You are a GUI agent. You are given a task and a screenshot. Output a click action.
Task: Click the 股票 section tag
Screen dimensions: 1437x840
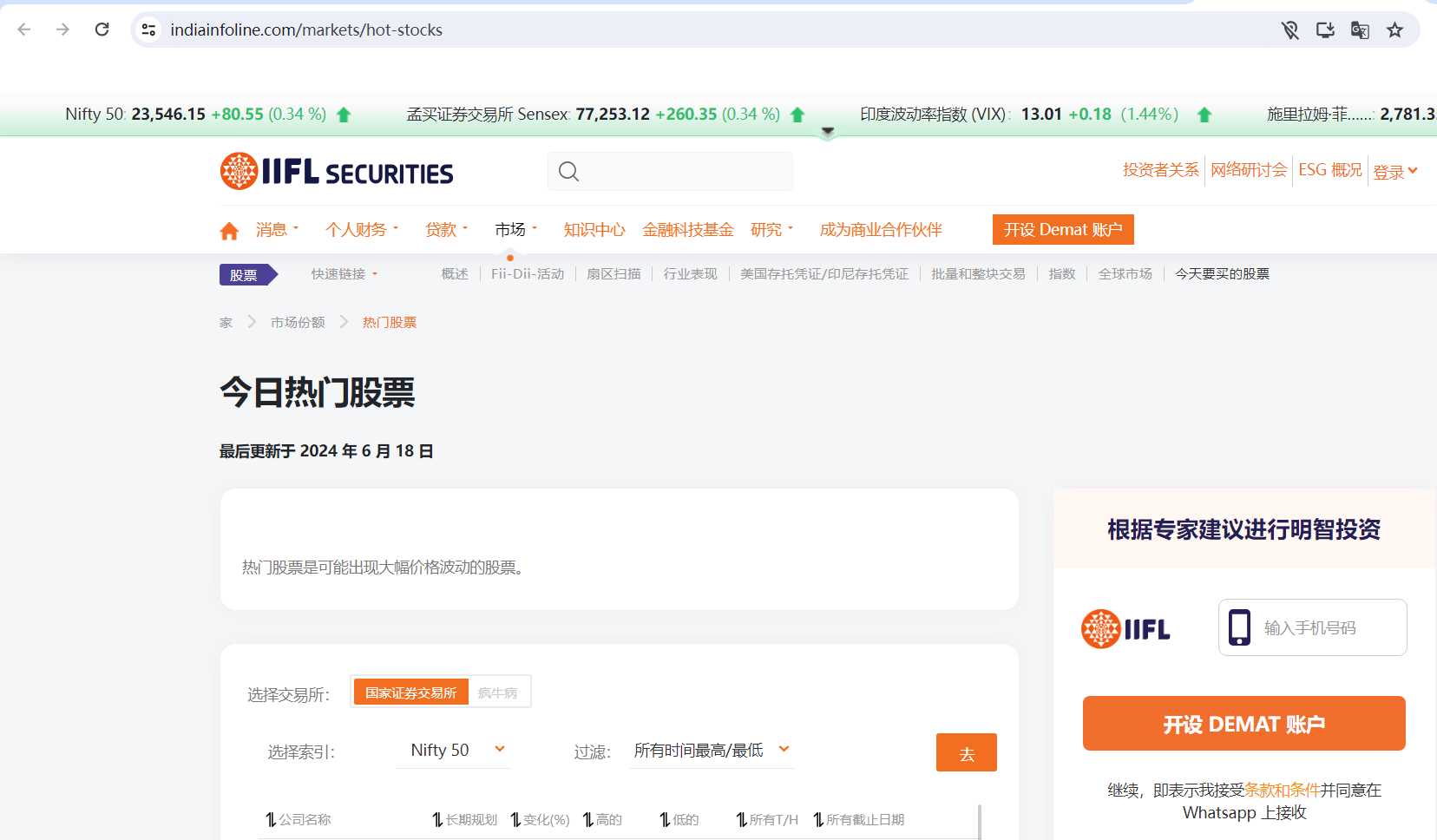point(247,275)
